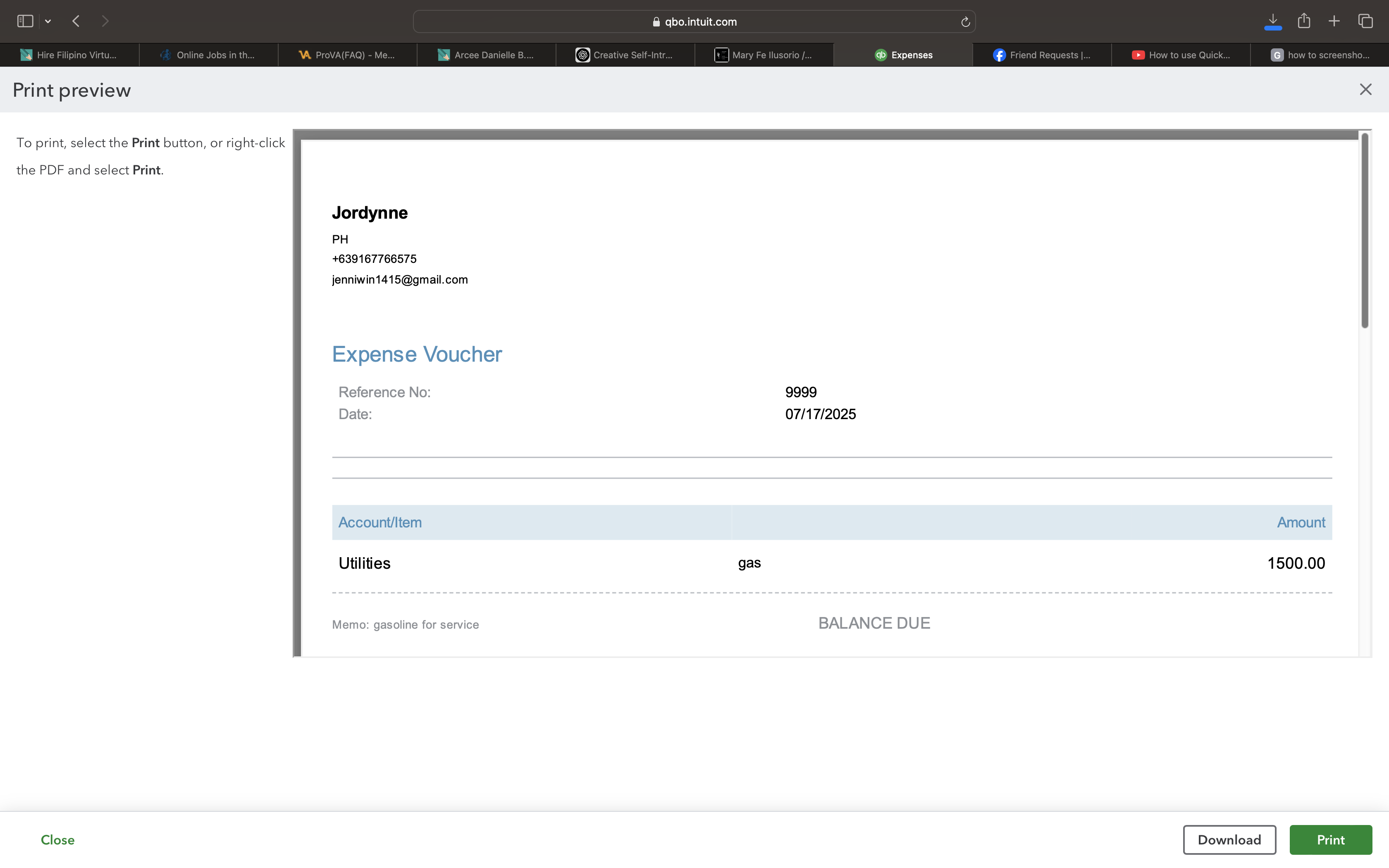The height and width of the screenshot is (868, 1389).
Task: Click the 1500.00 amount value
Action: 1296,563
